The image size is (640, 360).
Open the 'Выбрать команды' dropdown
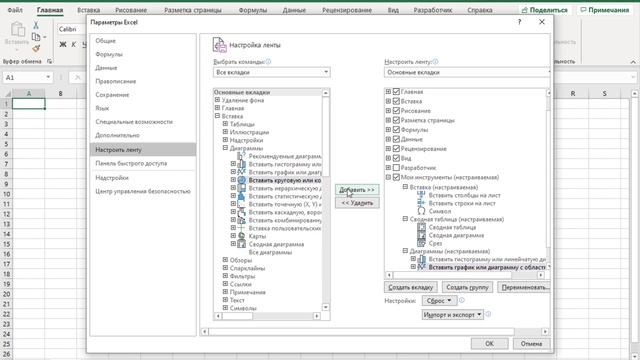(x=271, y=72)
